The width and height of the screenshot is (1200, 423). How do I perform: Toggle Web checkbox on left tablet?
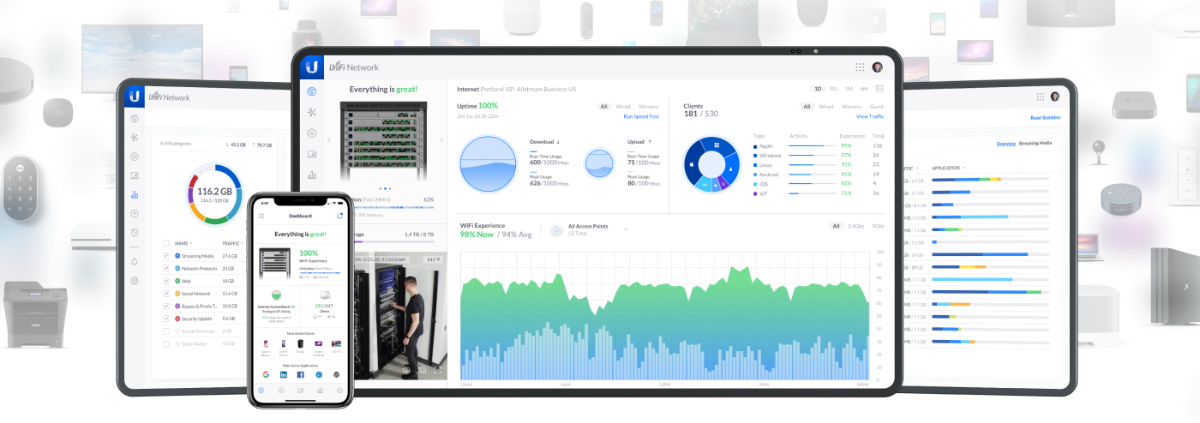click(166, 281)
